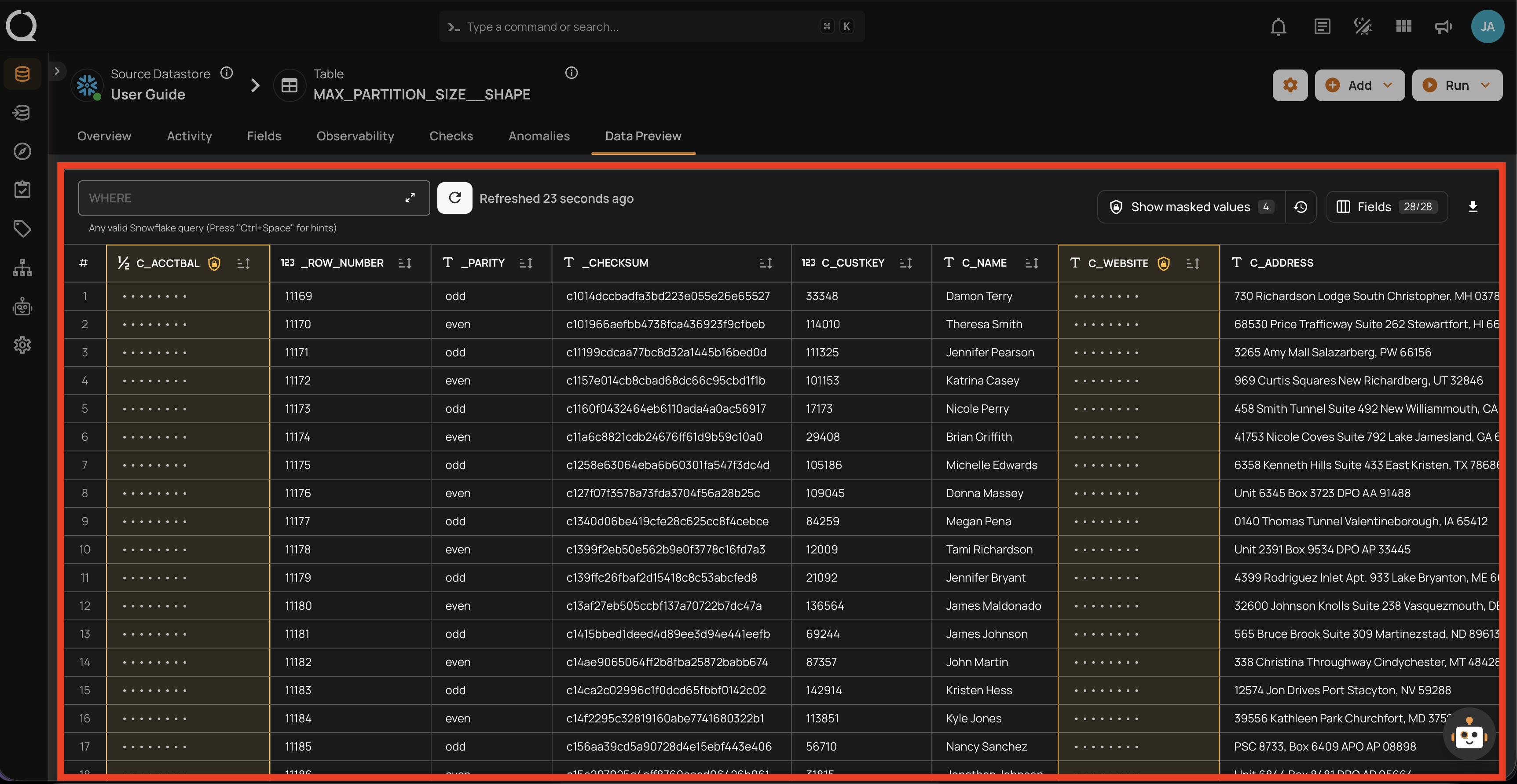Go to User Guide datastore breadcrumb
1517x784 pixels.
148,94
